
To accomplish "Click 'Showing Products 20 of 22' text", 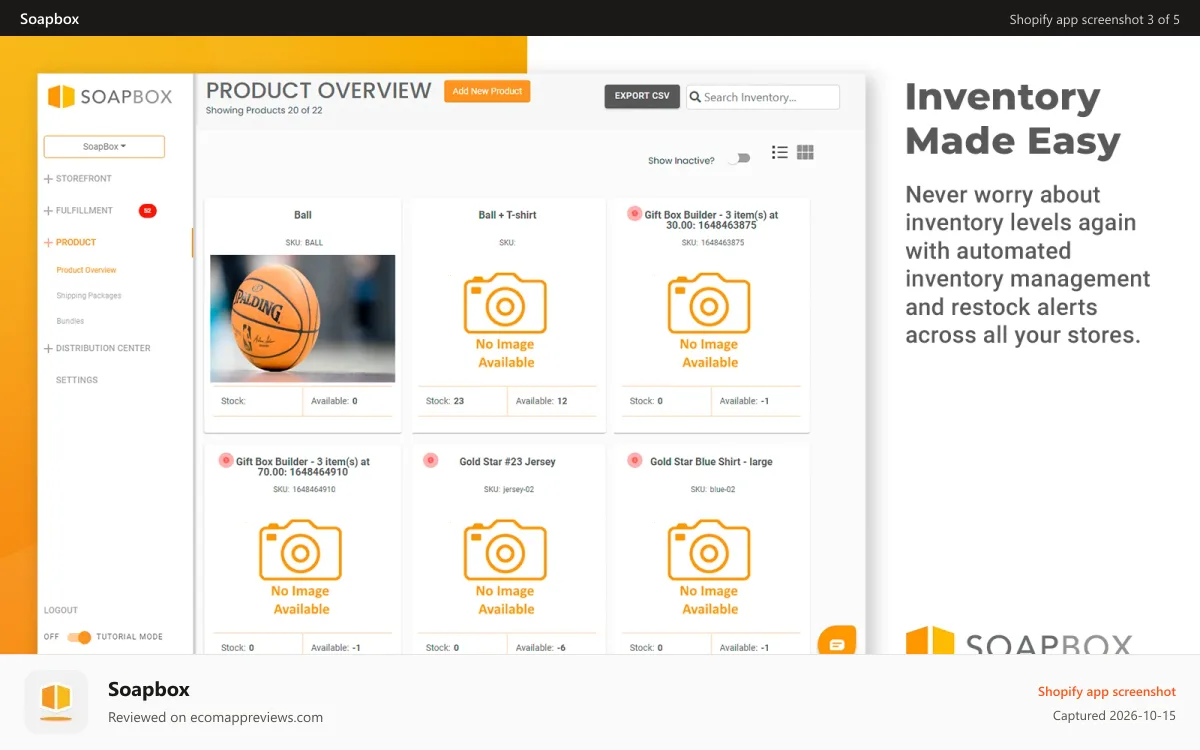I will [x=264, y=110].
